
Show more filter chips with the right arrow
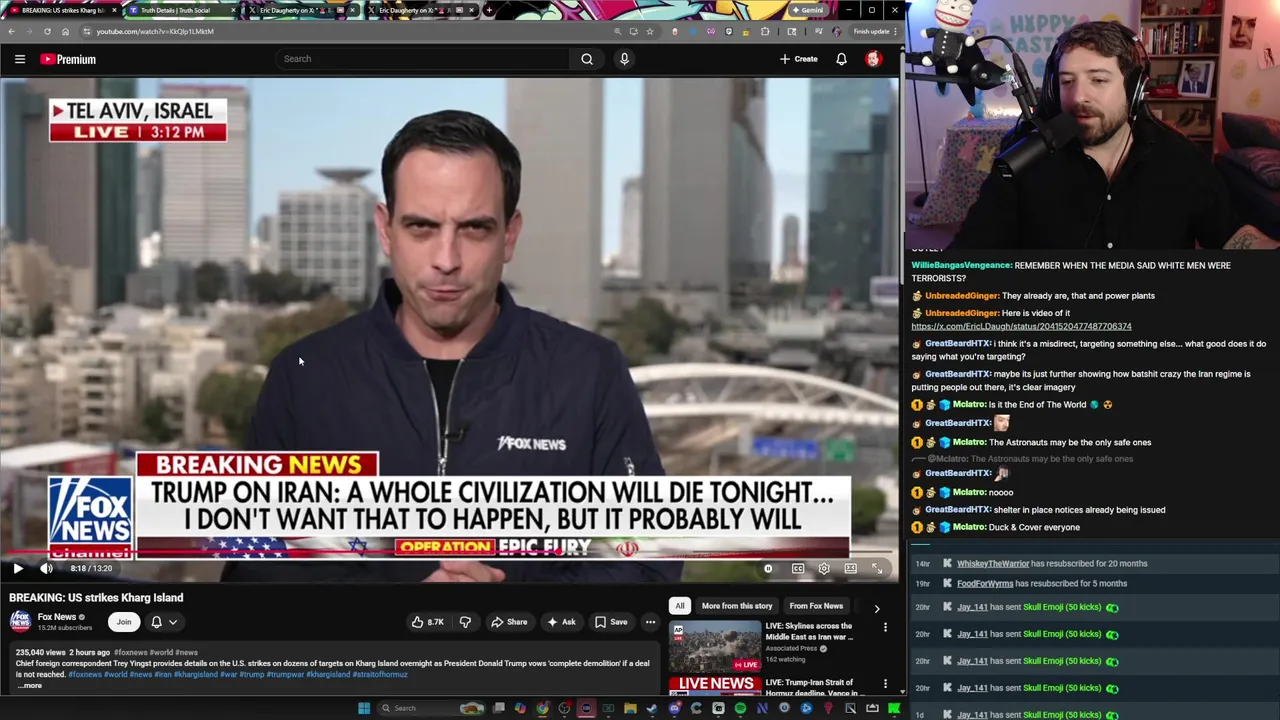pos(877,607)
